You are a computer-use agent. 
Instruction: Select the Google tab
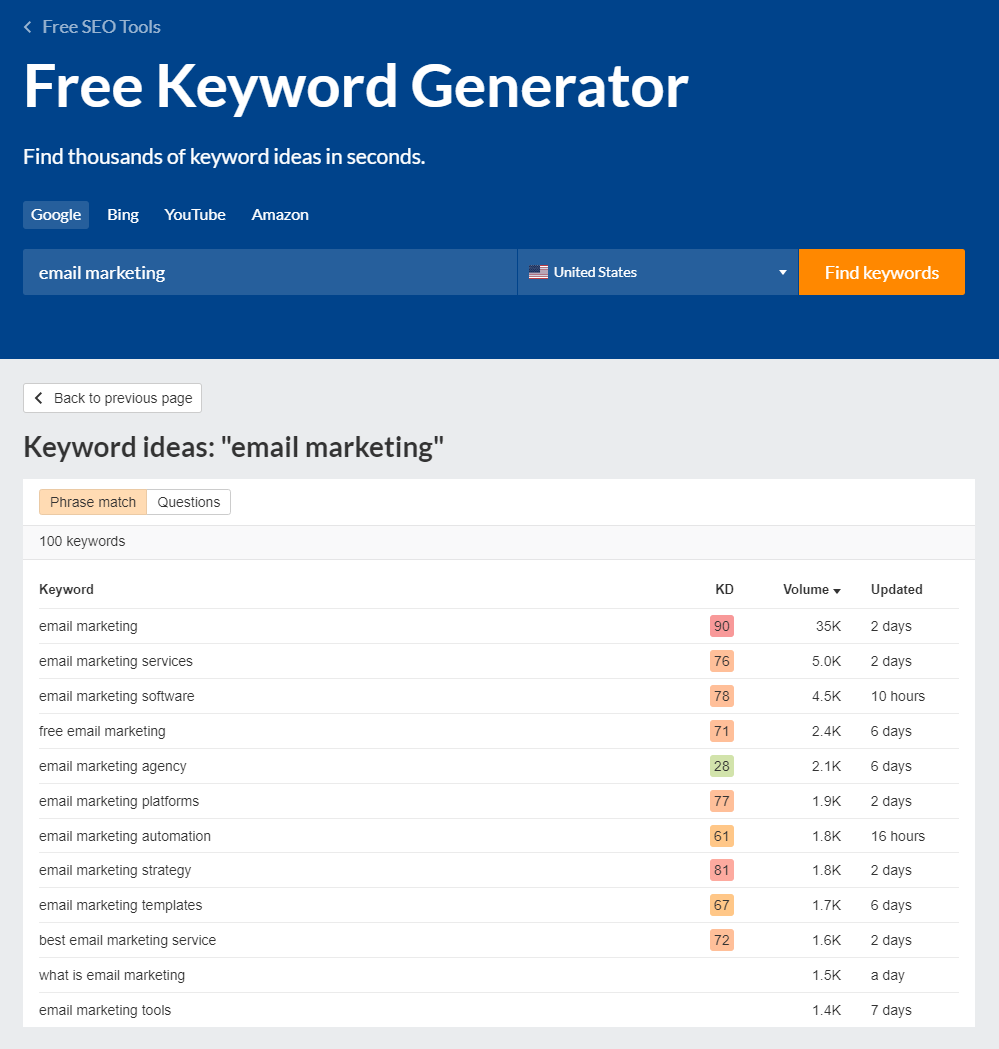point(55,214)
